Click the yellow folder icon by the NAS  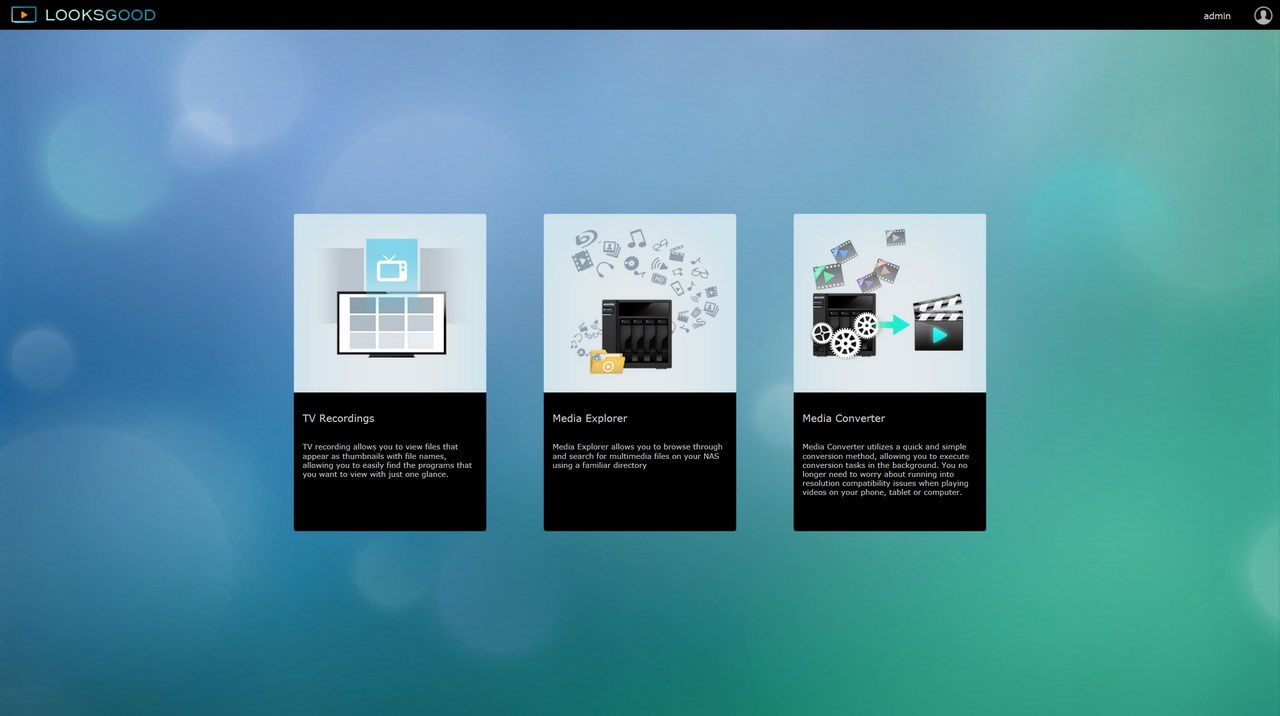coord(606,361)
